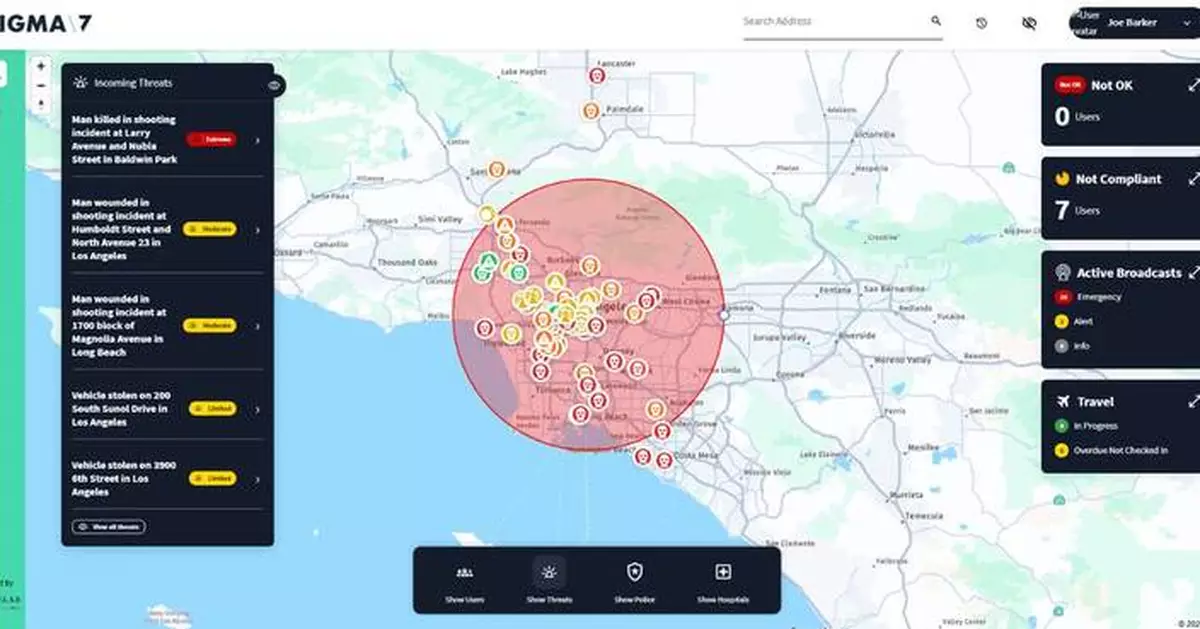Click the Incoming Threats bell icon
1200x629 pixels.
[x=83, y=84]
